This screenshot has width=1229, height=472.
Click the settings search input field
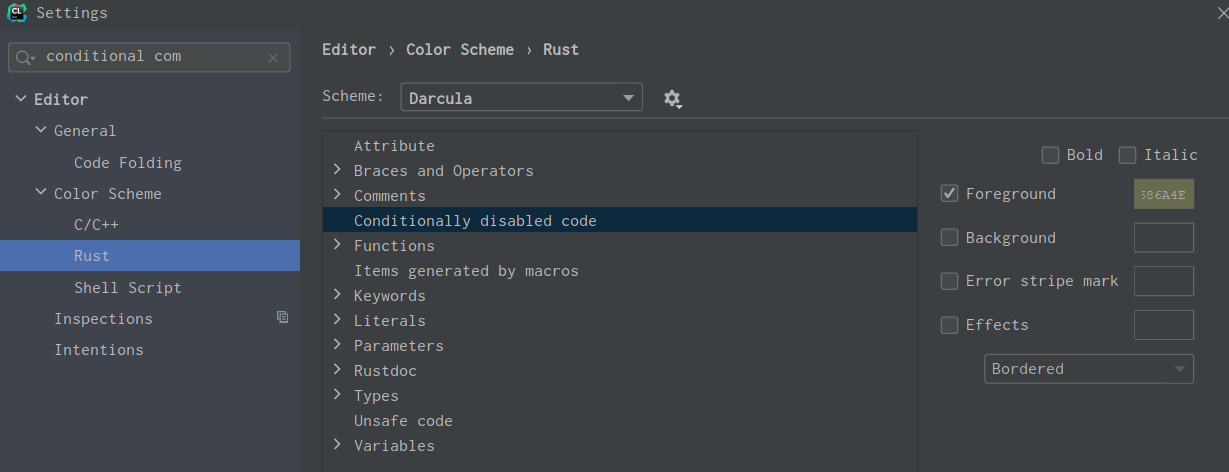[x=150, y=57]
